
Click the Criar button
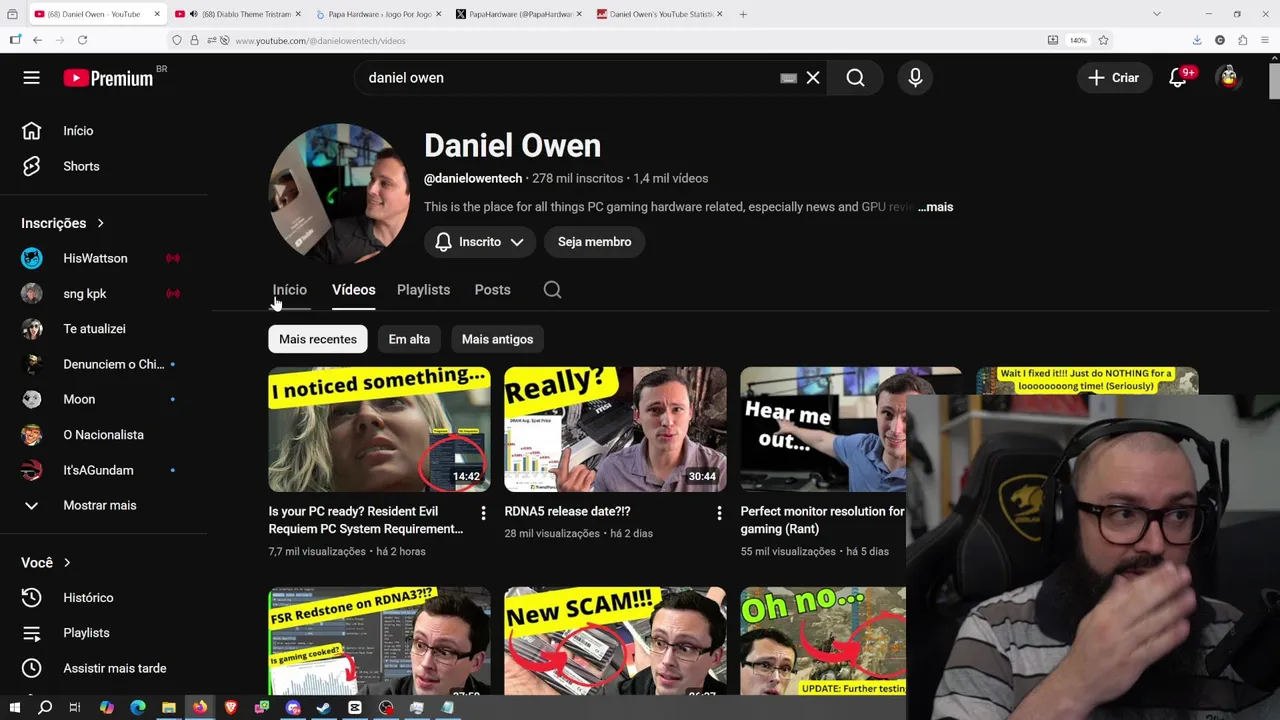pos(1113,78)
